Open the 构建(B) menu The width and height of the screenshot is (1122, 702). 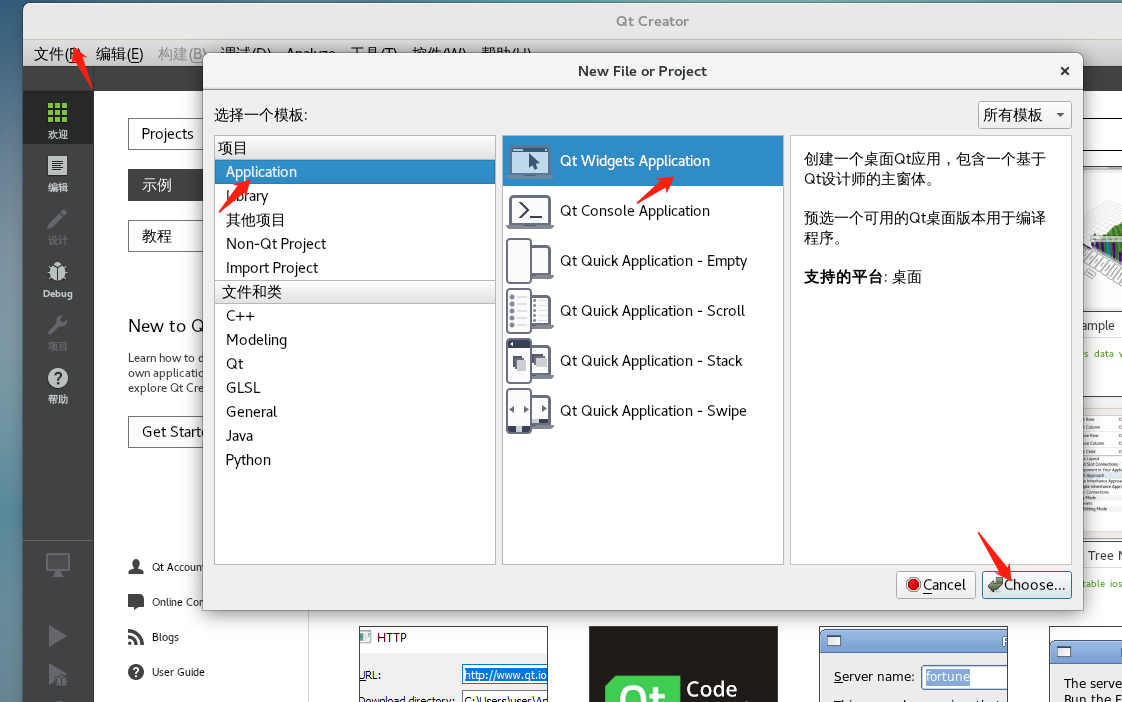pos(181,54)
